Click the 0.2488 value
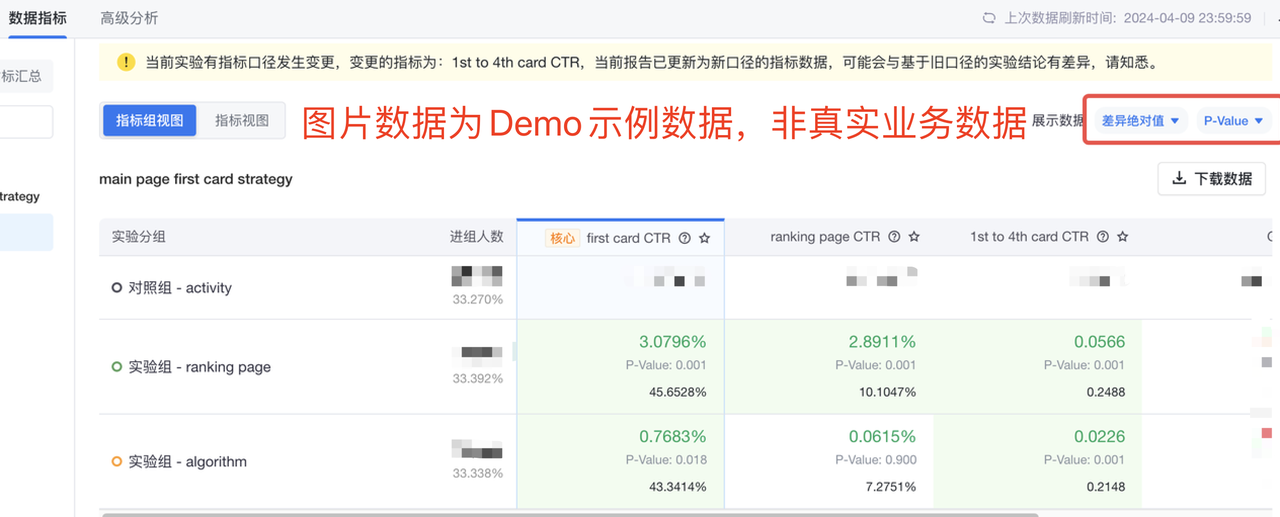The width and height of the screenshot is (1280, 517). tap(1106, 392)
